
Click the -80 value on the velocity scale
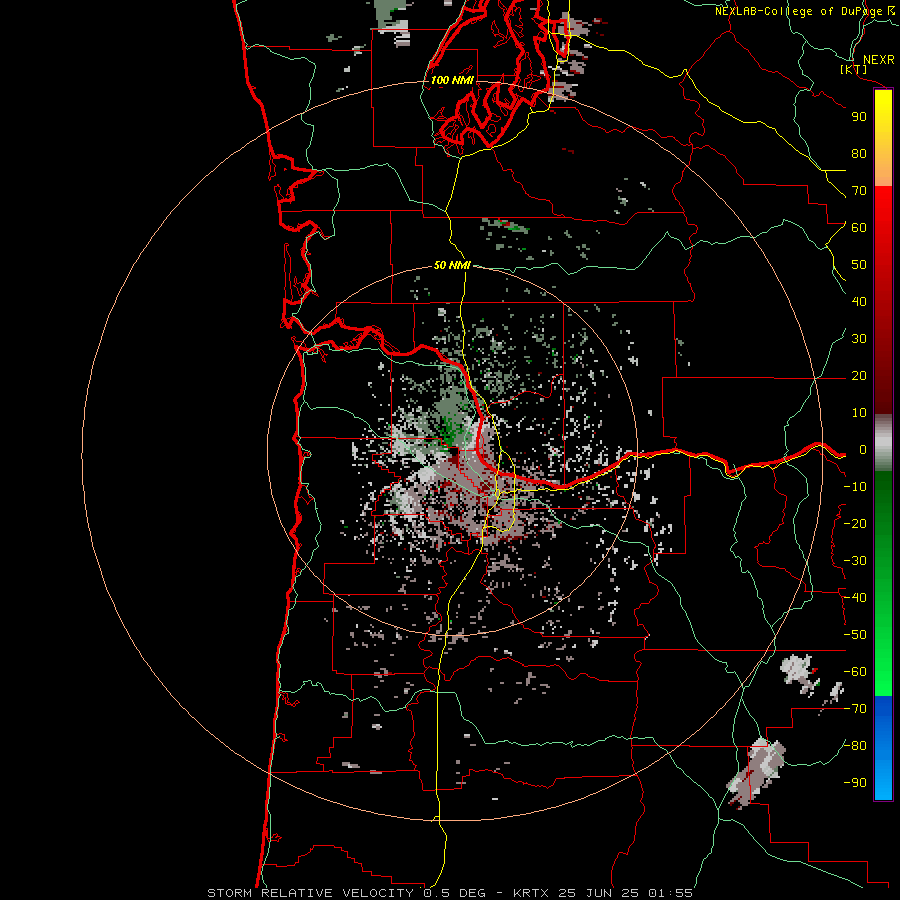coord(855,746)
